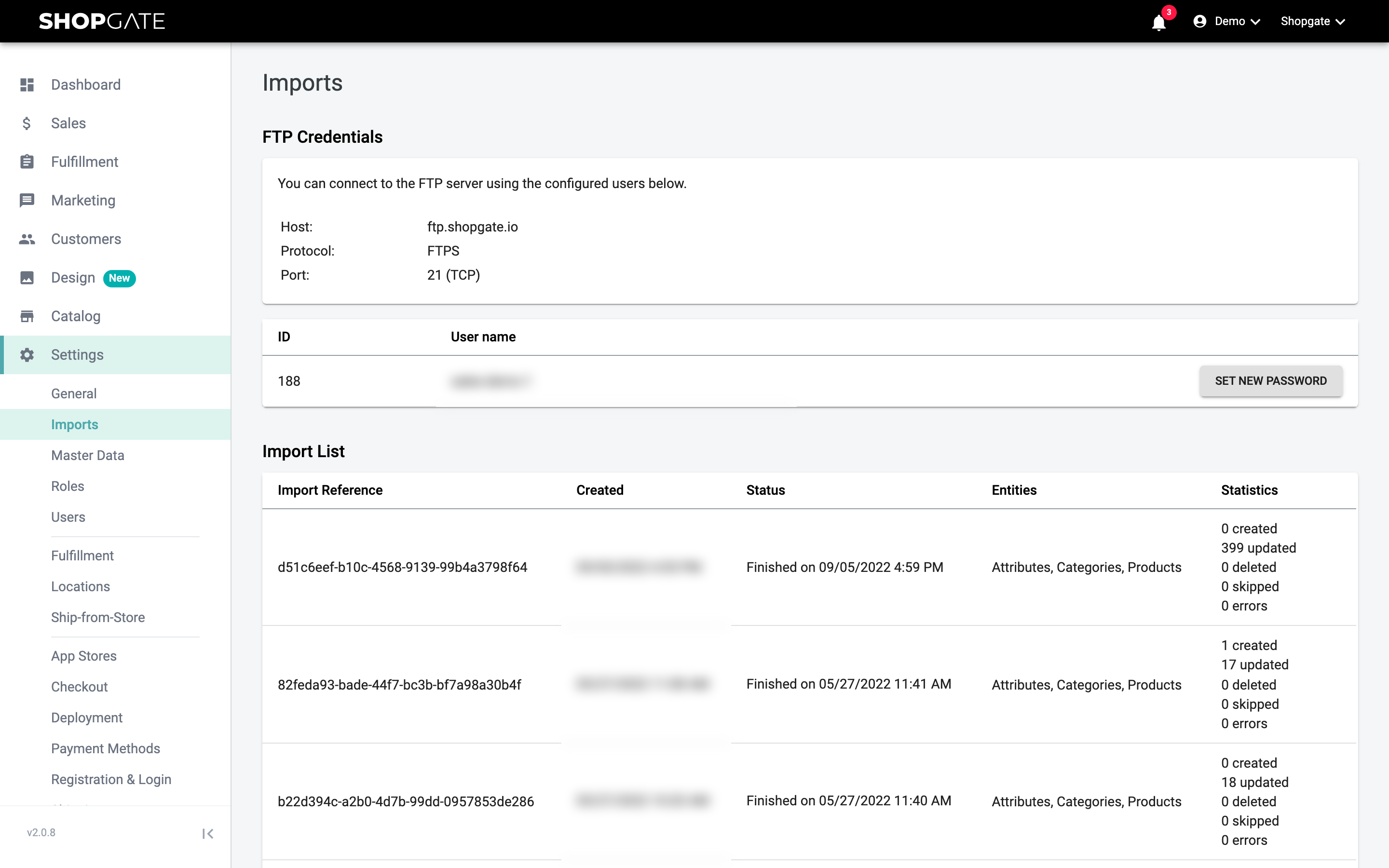
Task: Open the Design section label
Action: coord(73,278)
